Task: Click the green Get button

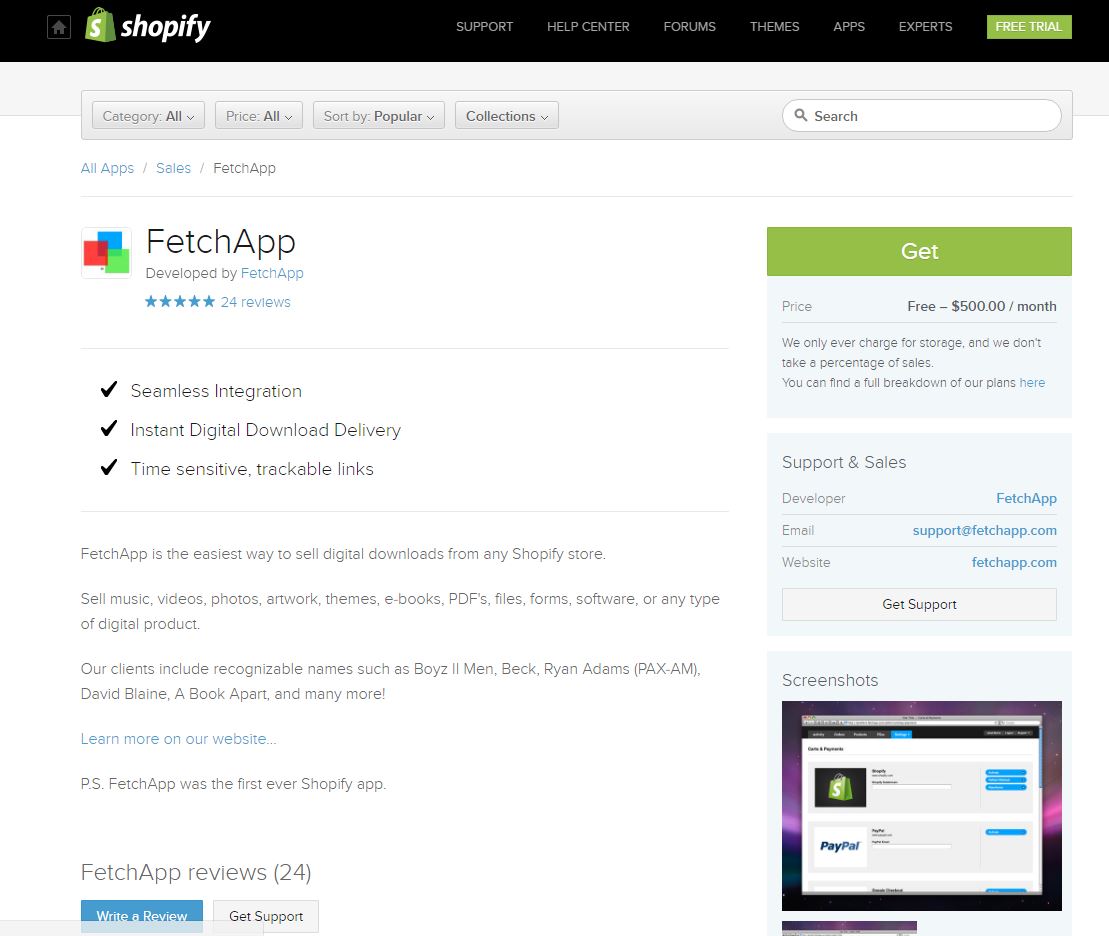Action: coord(919,251)
